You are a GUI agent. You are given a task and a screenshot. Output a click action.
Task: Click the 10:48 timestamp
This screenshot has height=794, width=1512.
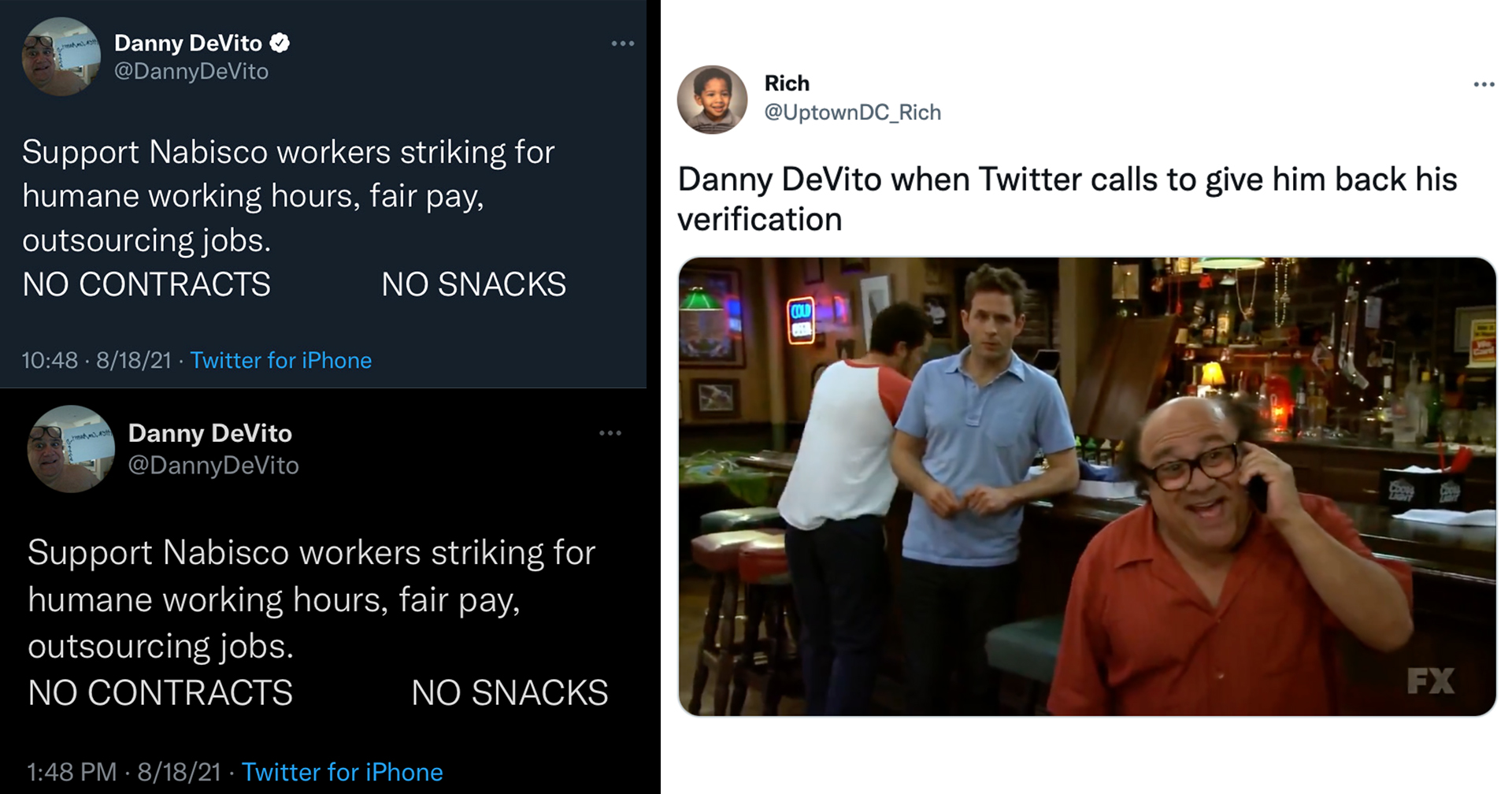pyautogui.click(x=50, y=360)
